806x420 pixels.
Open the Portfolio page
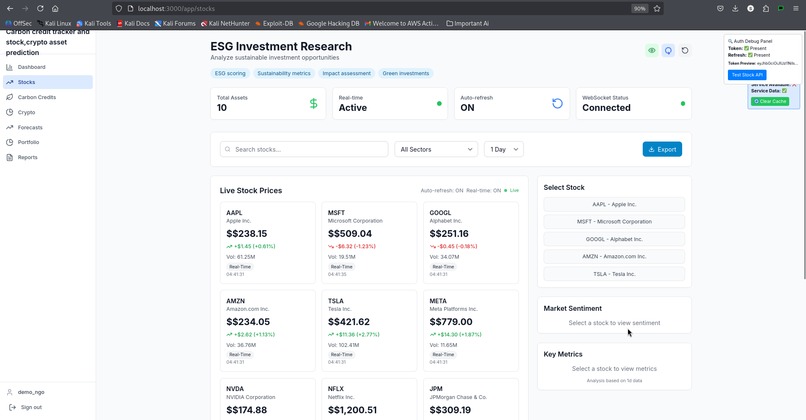[47, 142]
